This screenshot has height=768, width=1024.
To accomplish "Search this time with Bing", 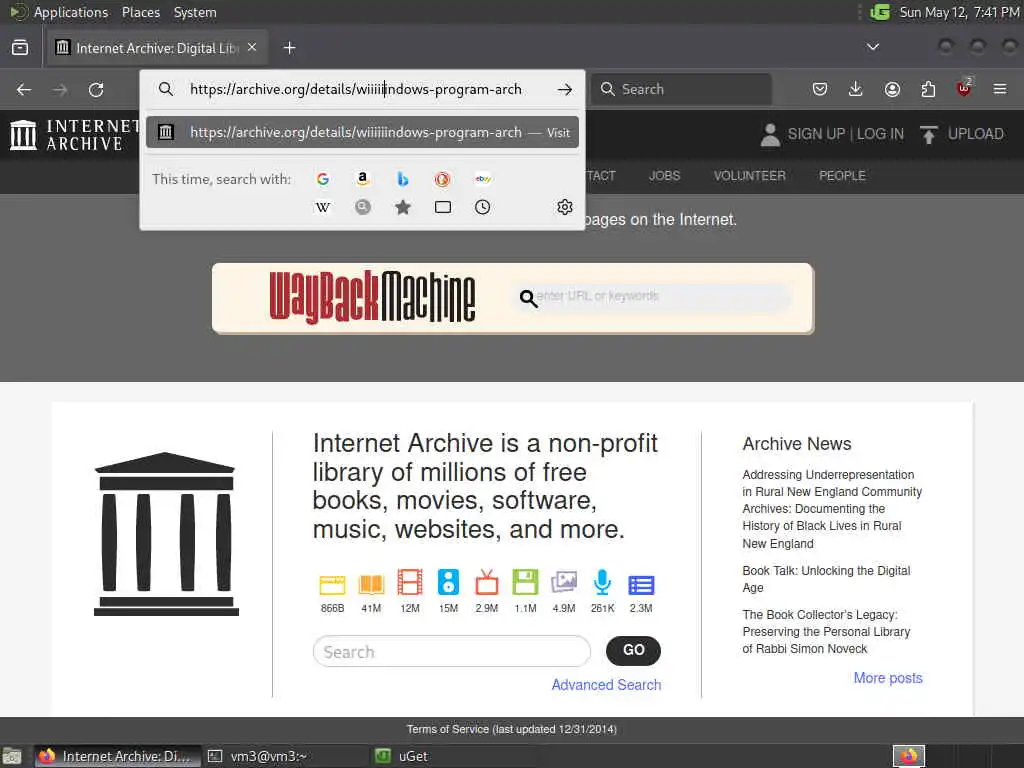I will (403, 179).
